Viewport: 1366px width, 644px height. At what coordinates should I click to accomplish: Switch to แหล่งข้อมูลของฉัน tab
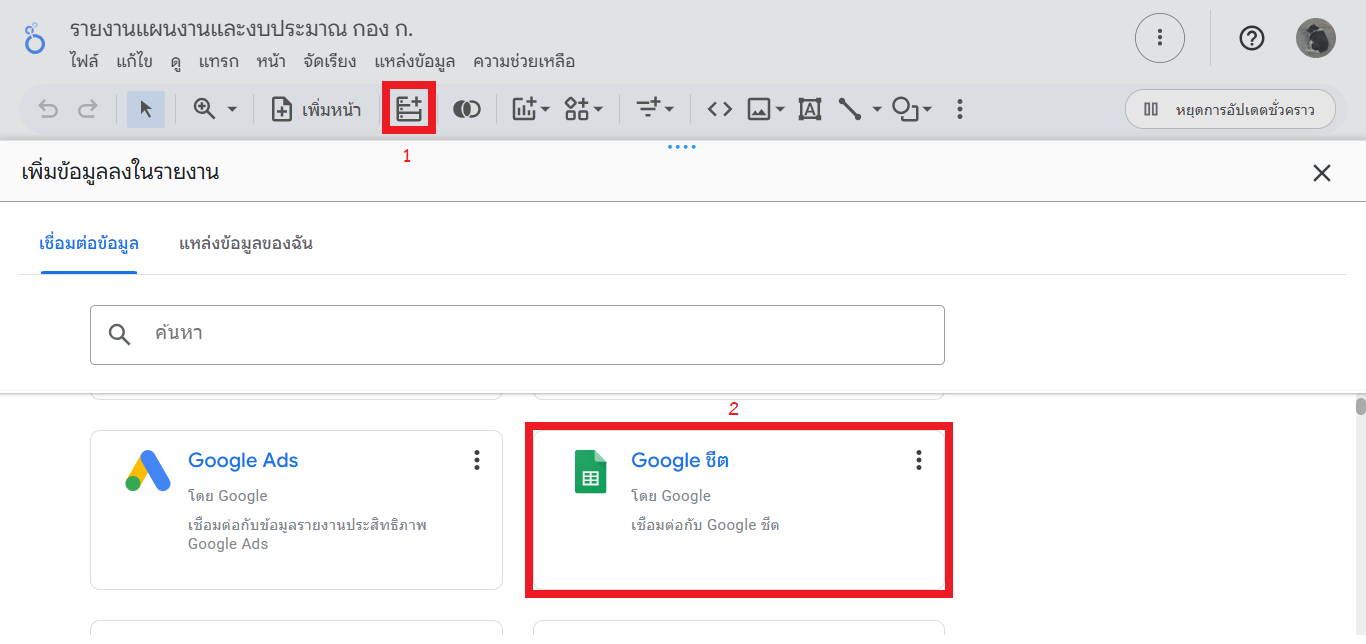(245, 244)
